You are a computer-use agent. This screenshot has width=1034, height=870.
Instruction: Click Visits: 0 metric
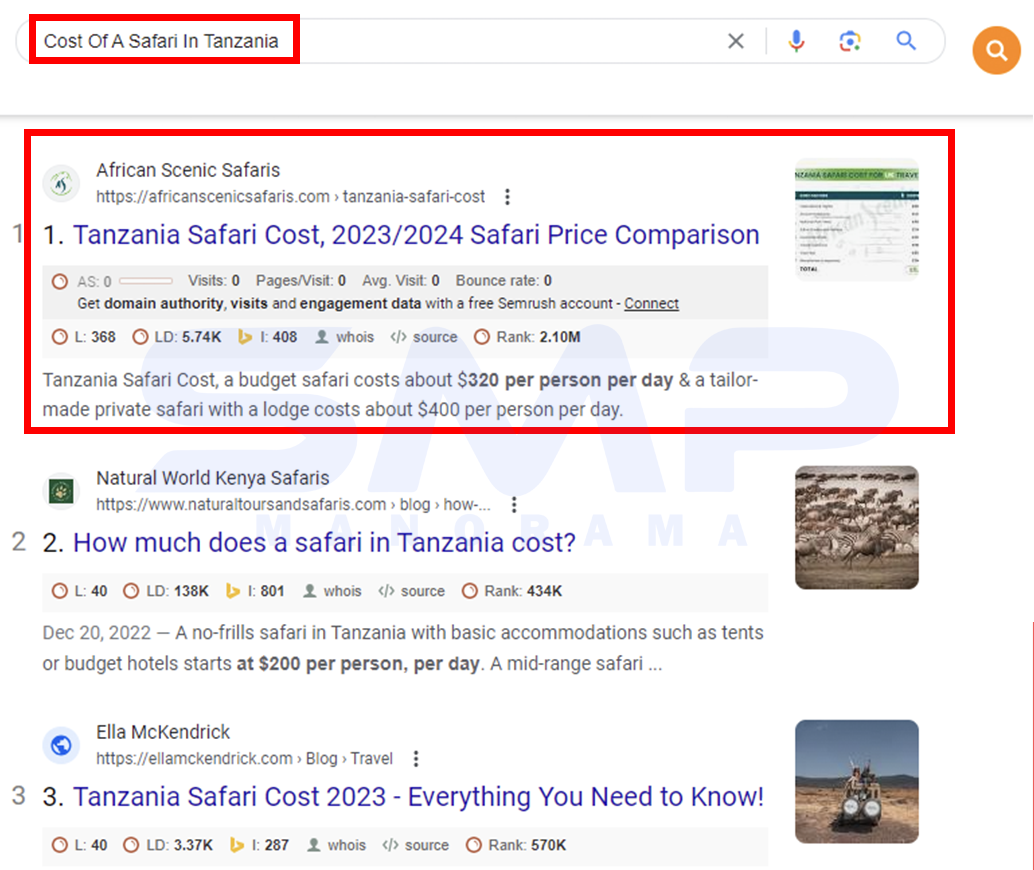click(214, 281)
